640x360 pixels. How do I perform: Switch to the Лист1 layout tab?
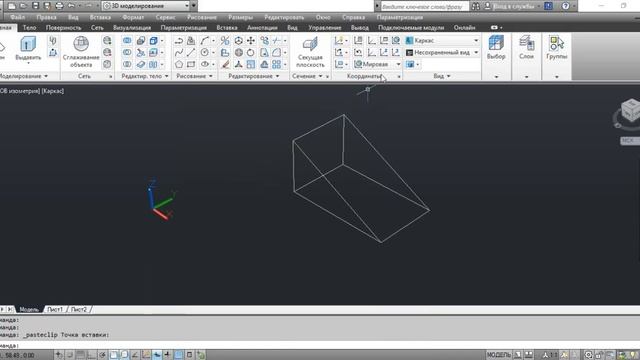click(x=55, y=309)
